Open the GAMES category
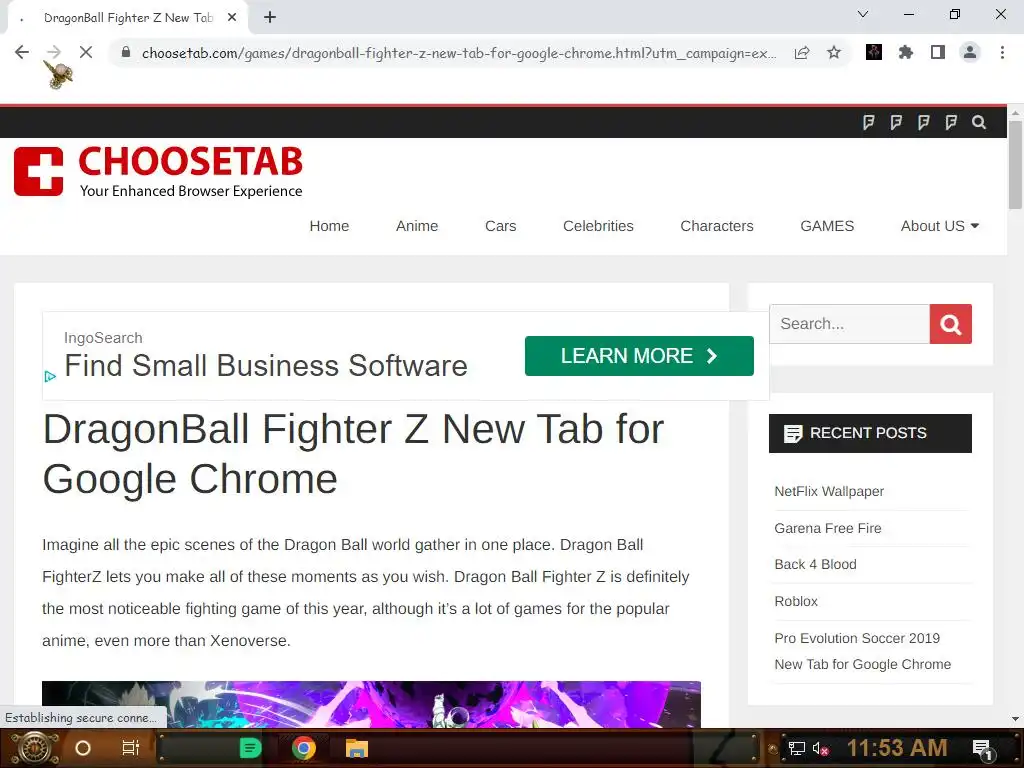The width and height of the screenshot is (1024, 768). click(827, 226)
